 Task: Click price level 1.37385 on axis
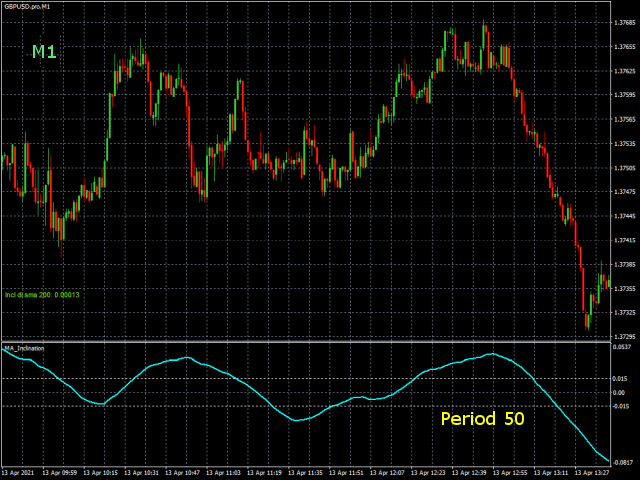624,264
